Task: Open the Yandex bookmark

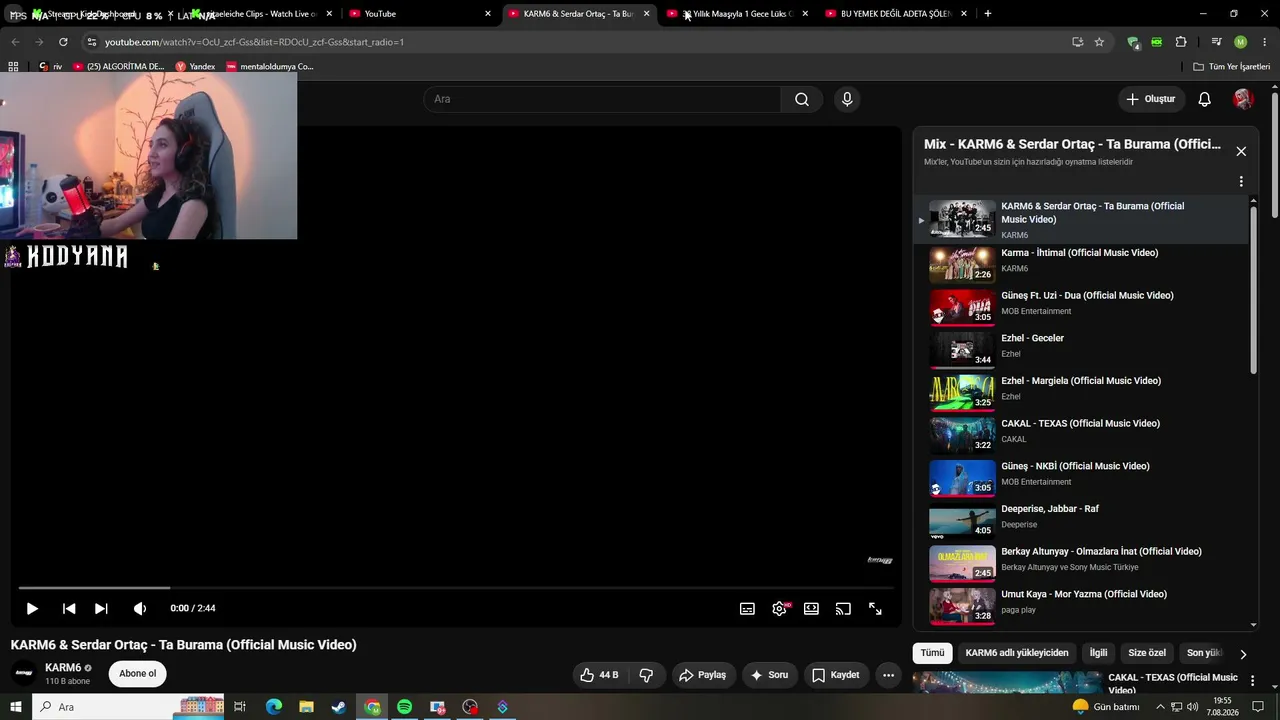Action: [195, 67]
